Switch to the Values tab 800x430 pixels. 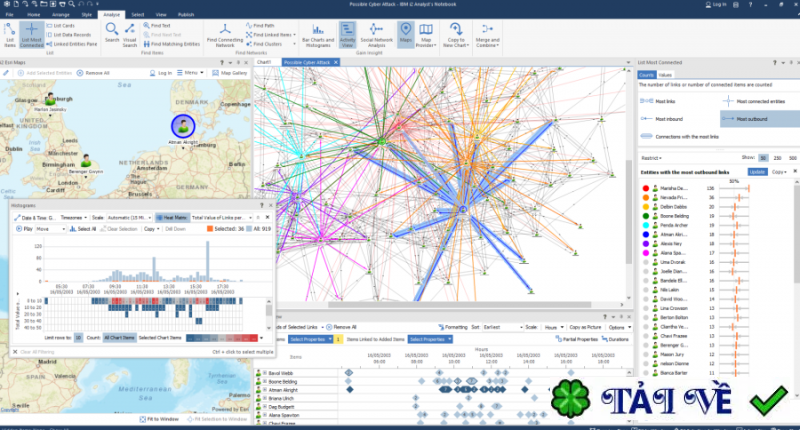(x=665, y=75)
